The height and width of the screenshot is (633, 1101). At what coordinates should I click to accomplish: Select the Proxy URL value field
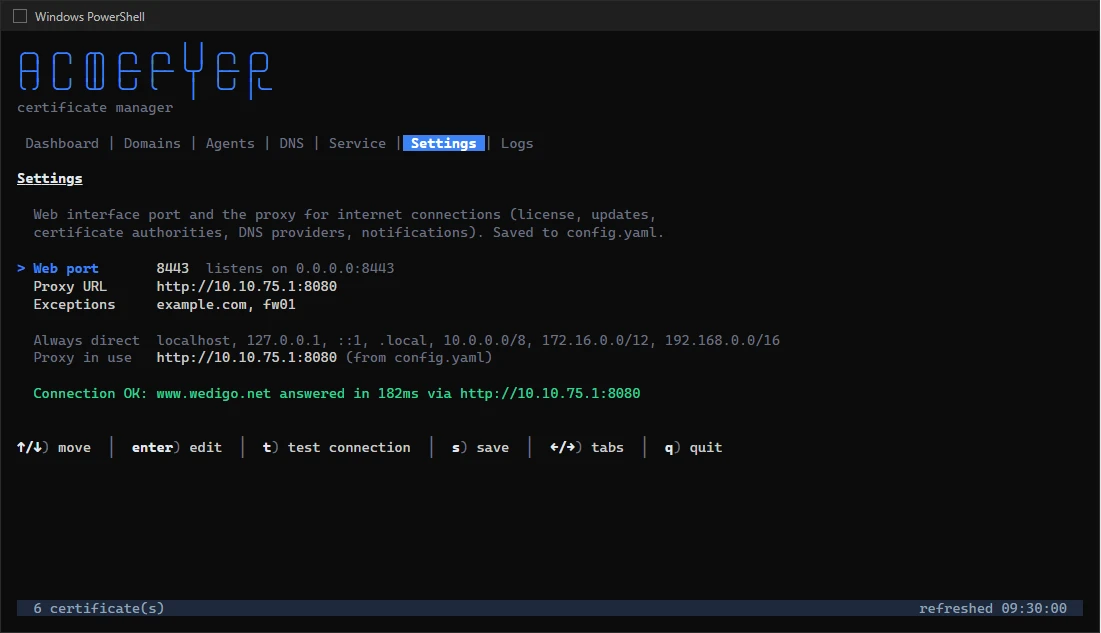click(x=246, y=287)
